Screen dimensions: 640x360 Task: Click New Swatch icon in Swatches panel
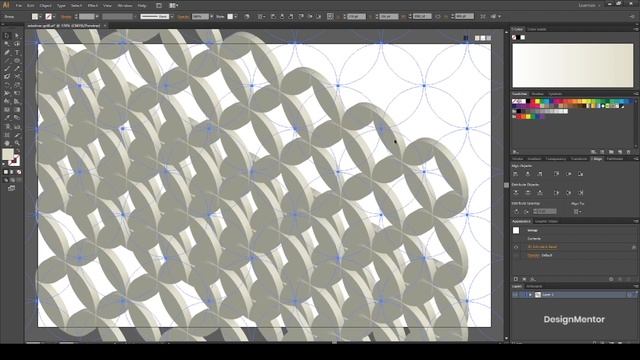coord(620,152)
